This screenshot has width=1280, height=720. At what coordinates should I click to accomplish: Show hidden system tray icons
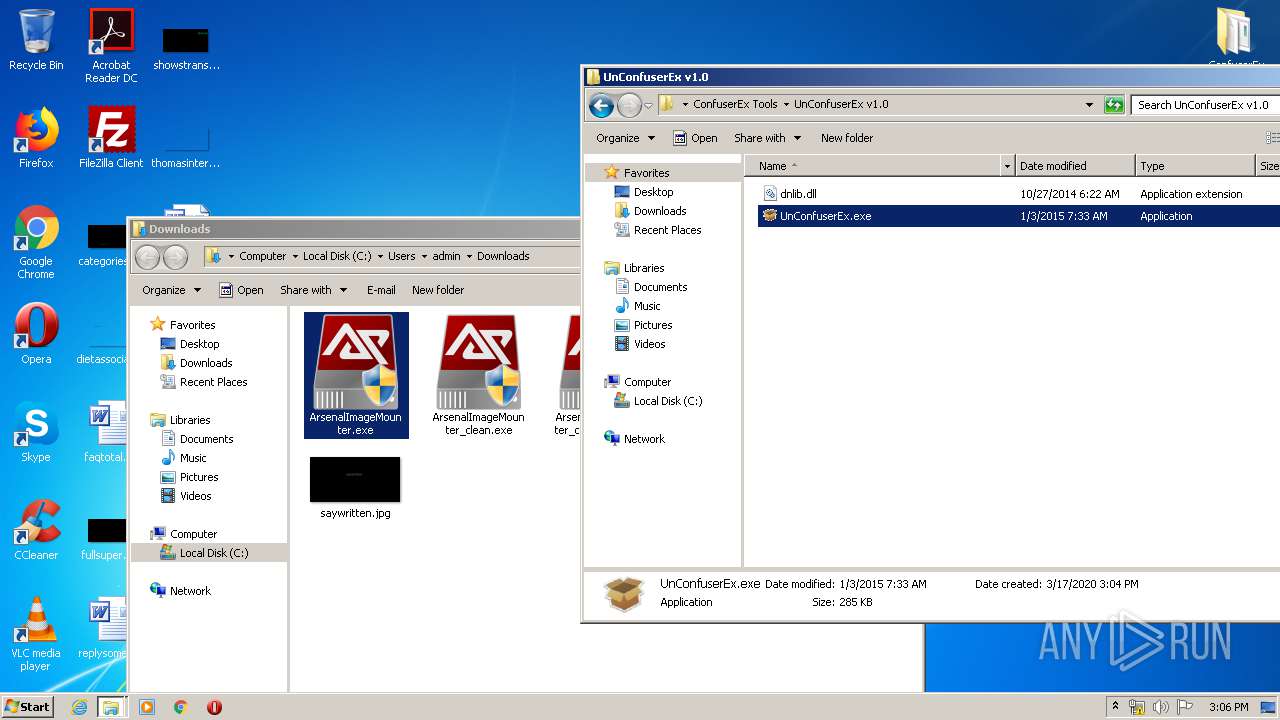tap(1116, 707)
